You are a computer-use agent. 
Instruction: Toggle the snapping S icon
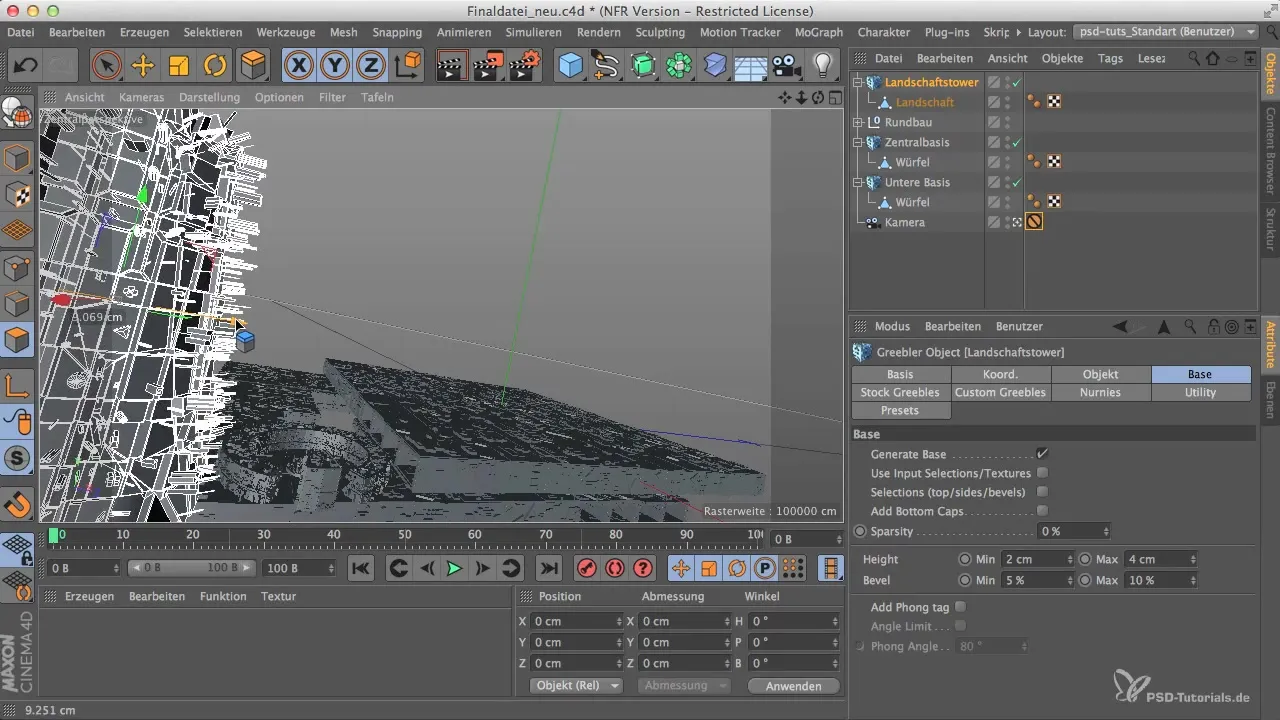pos(17,458)
